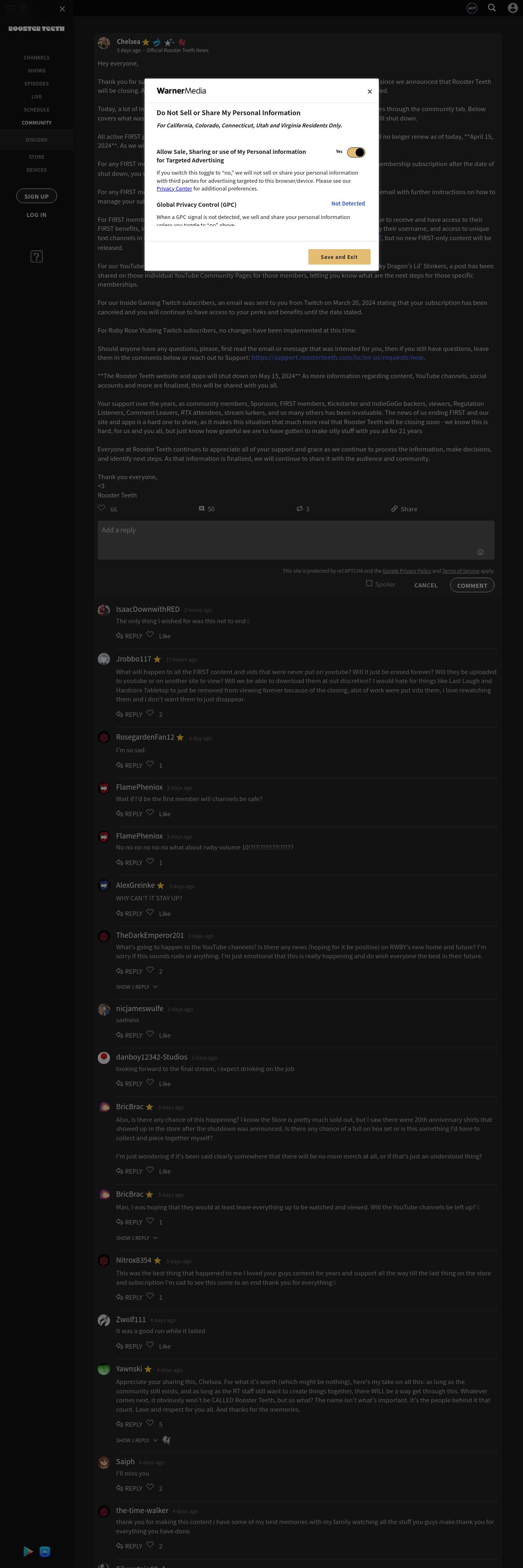Open the Community sidebar menu item
523x1568 pixels.
(x=37, y=123)
